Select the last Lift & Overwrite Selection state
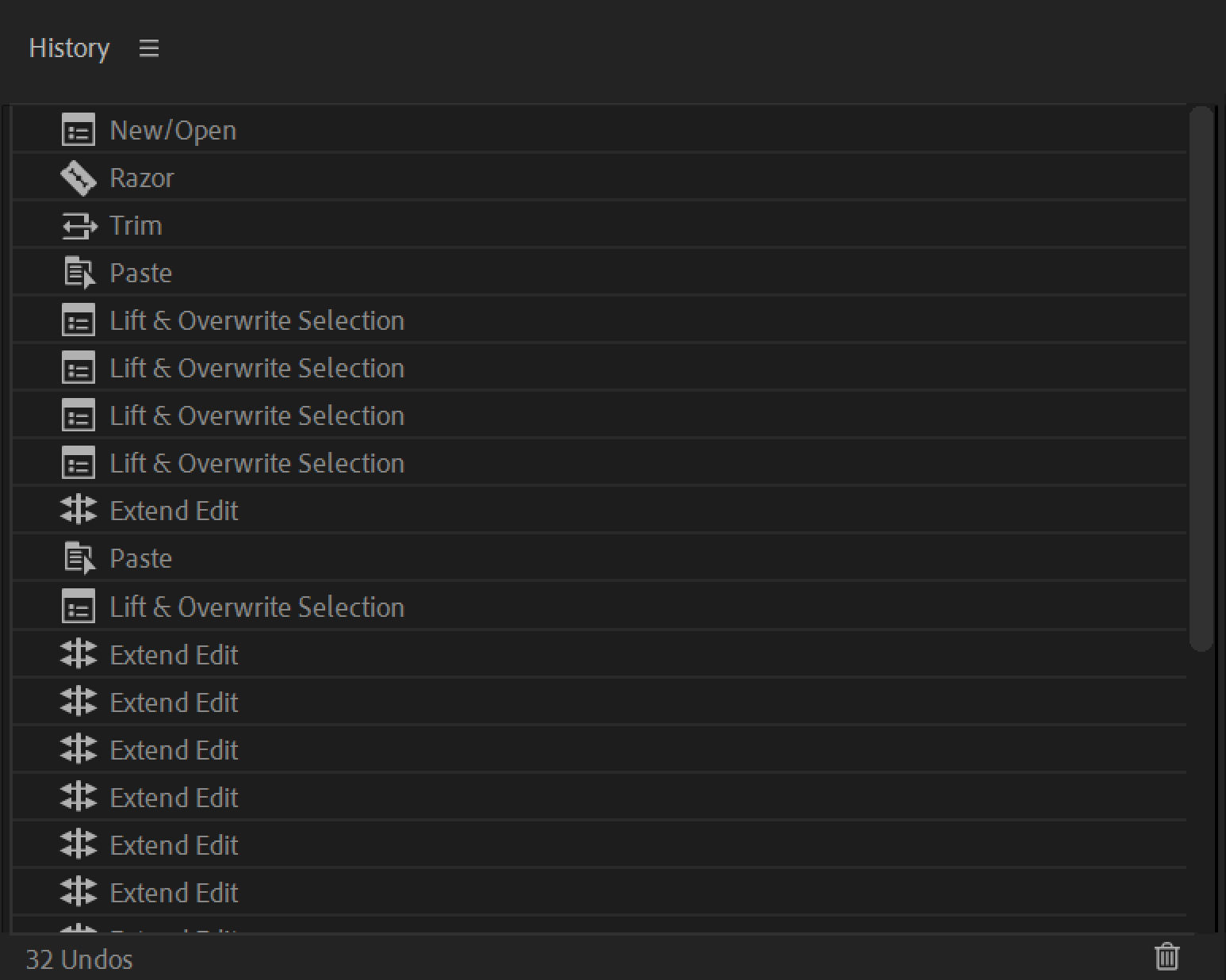The width and height of the screenshot is (1226, 980). 256,607
